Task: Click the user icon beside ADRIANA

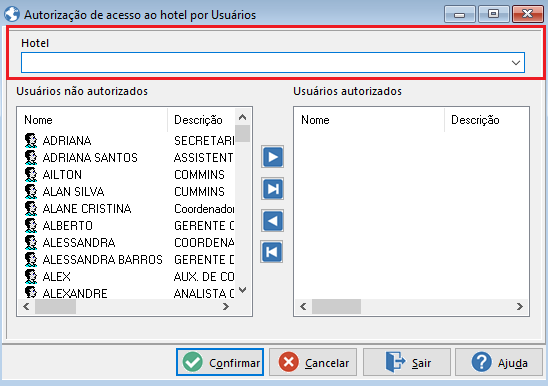Action: point(31,141)
